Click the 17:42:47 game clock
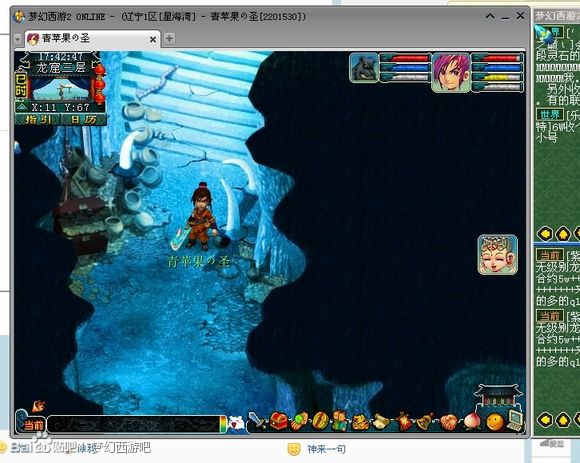This screenshot has height=463, width=580. click(61, 57)
